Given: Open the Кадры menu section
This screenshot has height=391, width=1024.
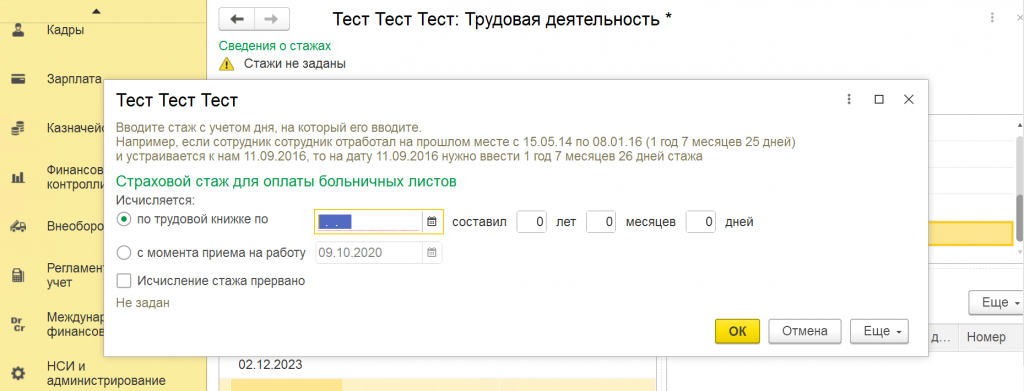Looking at the screenshot, I should [x=65, y=29].
